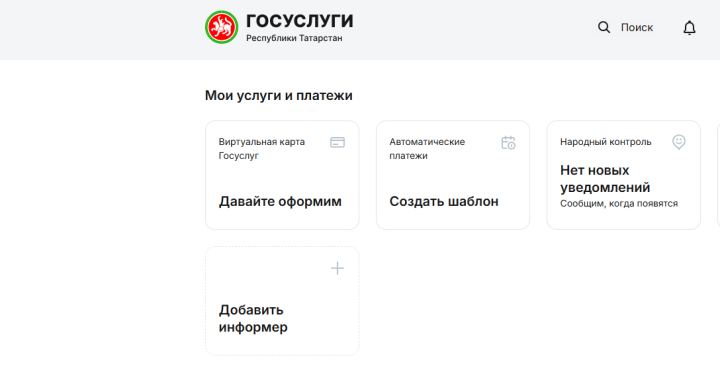Click Республики Татарстан subtitle text
720x380 pixels.
coord(294,38)
